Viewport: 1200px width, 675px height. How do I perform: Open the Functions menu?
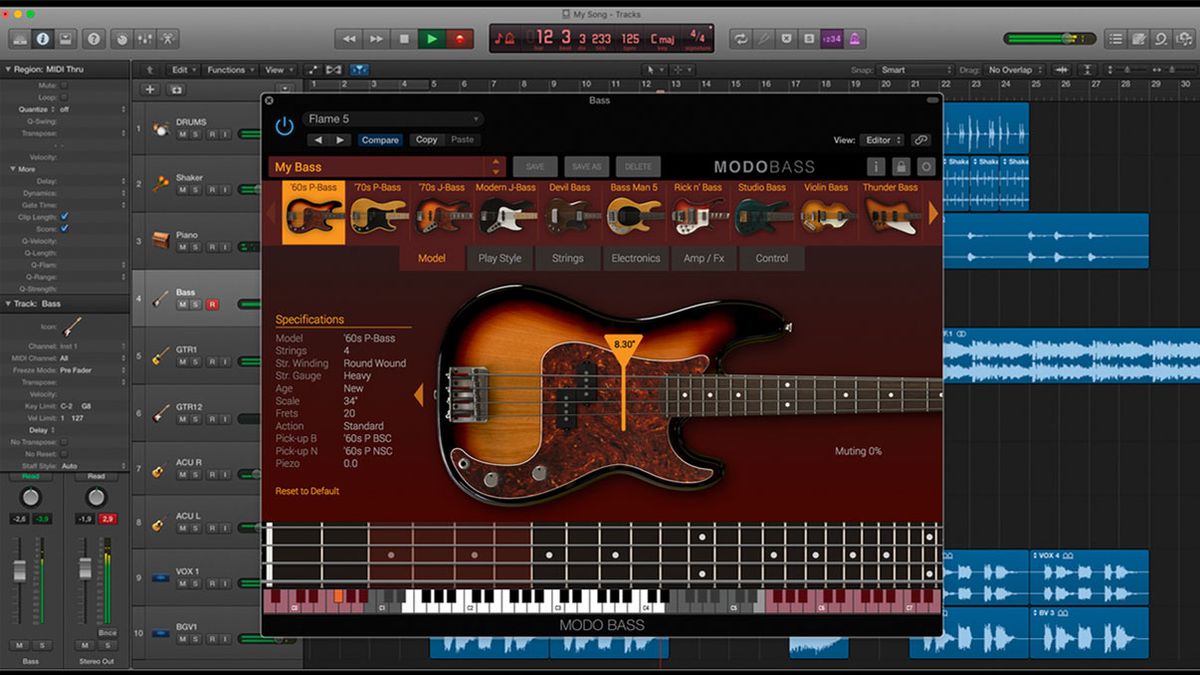pyautogui.click(x=229, y=70)
